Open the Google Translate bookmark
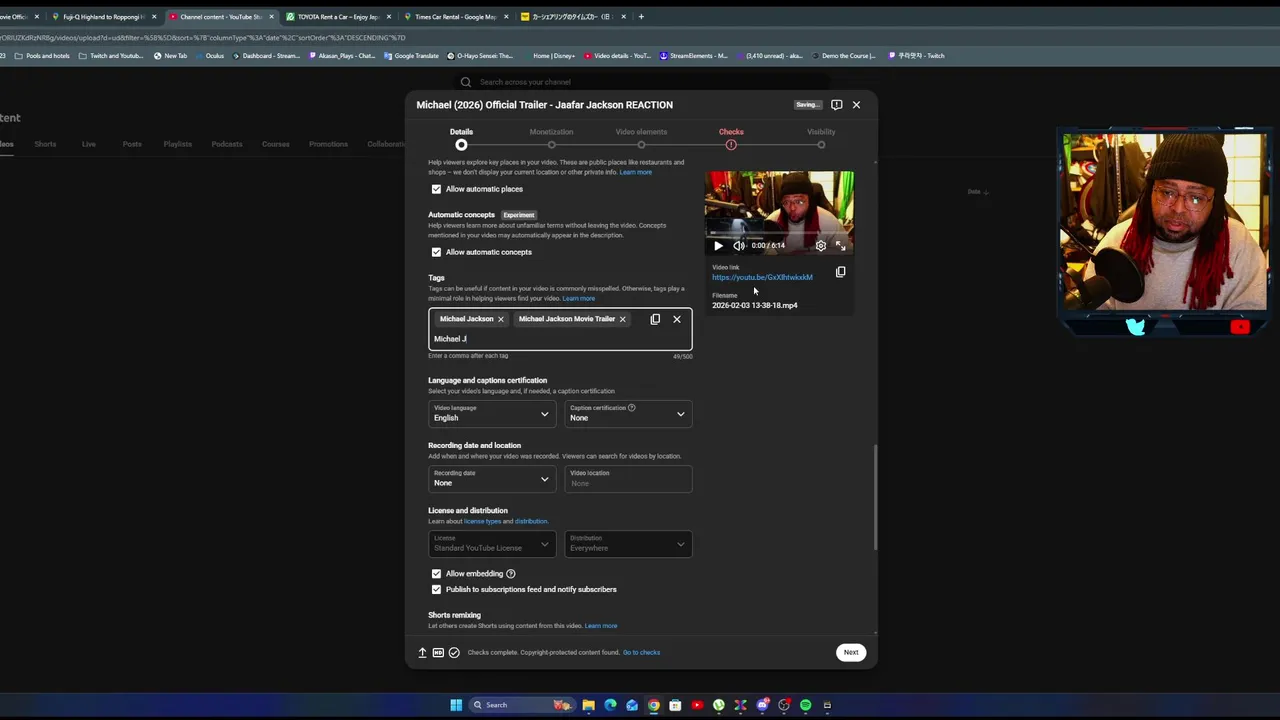The height and width of the screenshot is (720, 1280). click(x=411, y=56)
